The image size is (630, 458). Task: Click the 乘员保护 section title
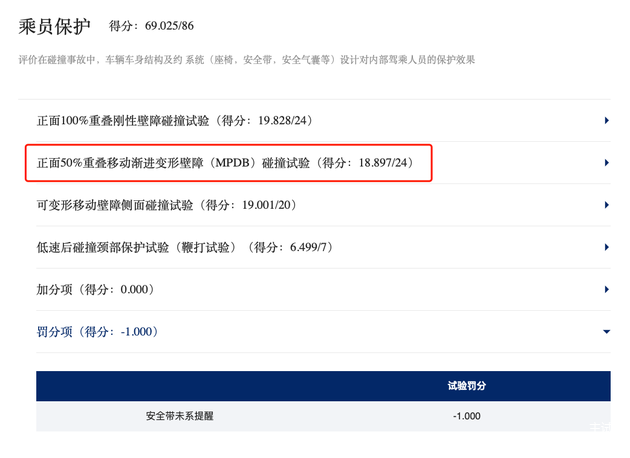56,27
